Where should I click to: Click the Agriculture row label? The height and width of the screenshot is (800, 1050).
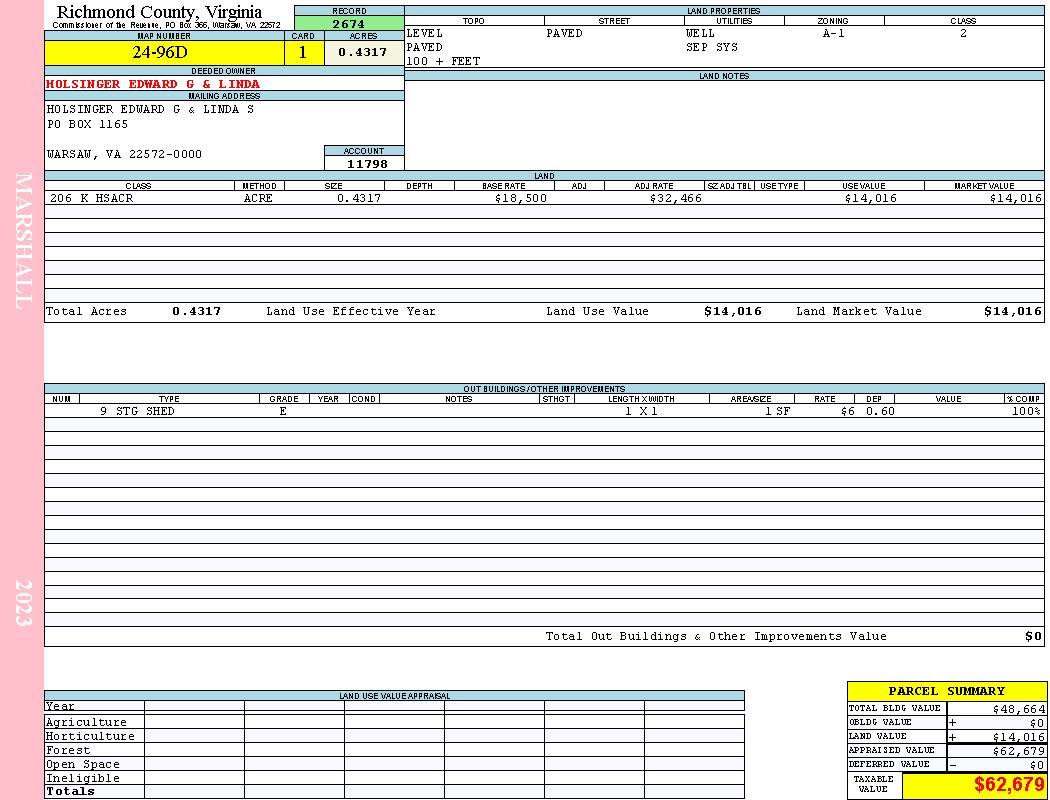(x=86, y=722)
